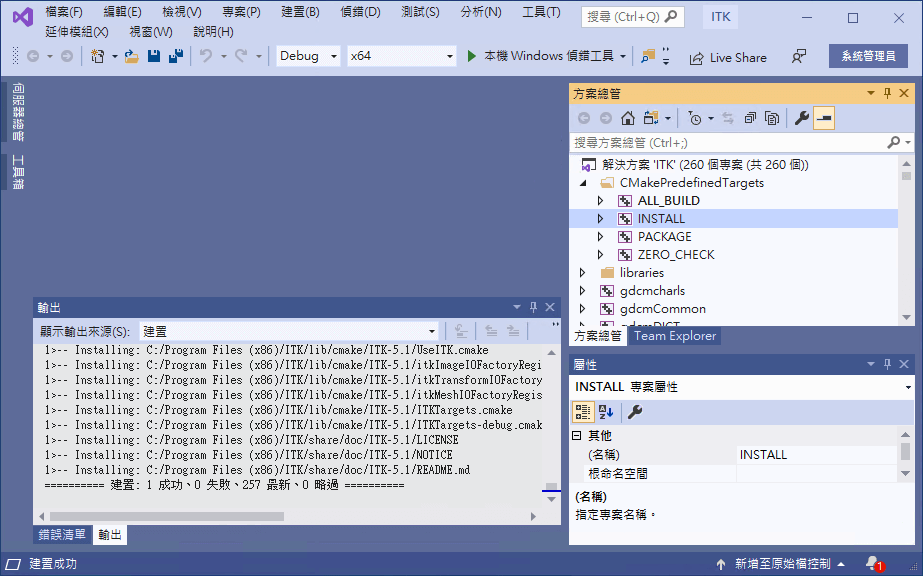Viewport: 923px width, 576px height.
Task: Click the status bar output window icon
Action: click(x=13, y=564)
